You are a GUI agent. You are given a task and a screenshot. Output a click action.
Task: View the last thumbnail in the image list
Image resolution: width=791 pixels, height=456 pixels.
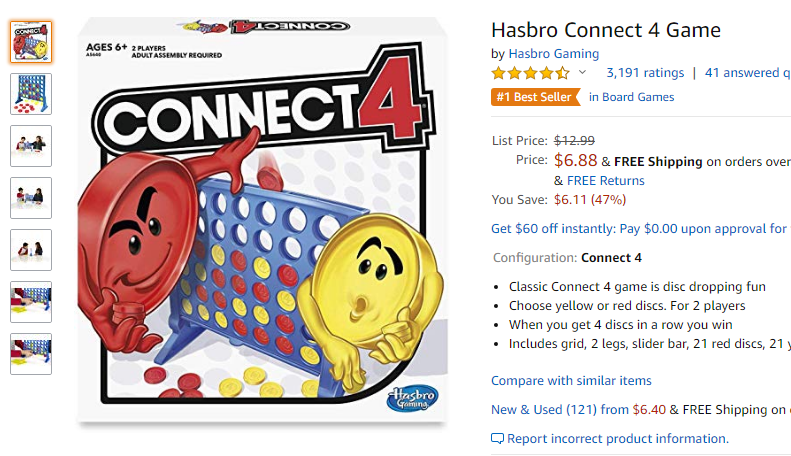[x=31, y=354]
